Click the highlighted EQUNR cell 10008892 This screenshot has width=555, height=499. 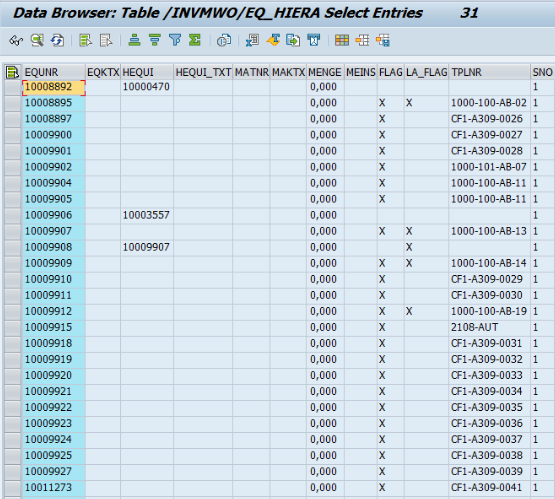point(54,87)
